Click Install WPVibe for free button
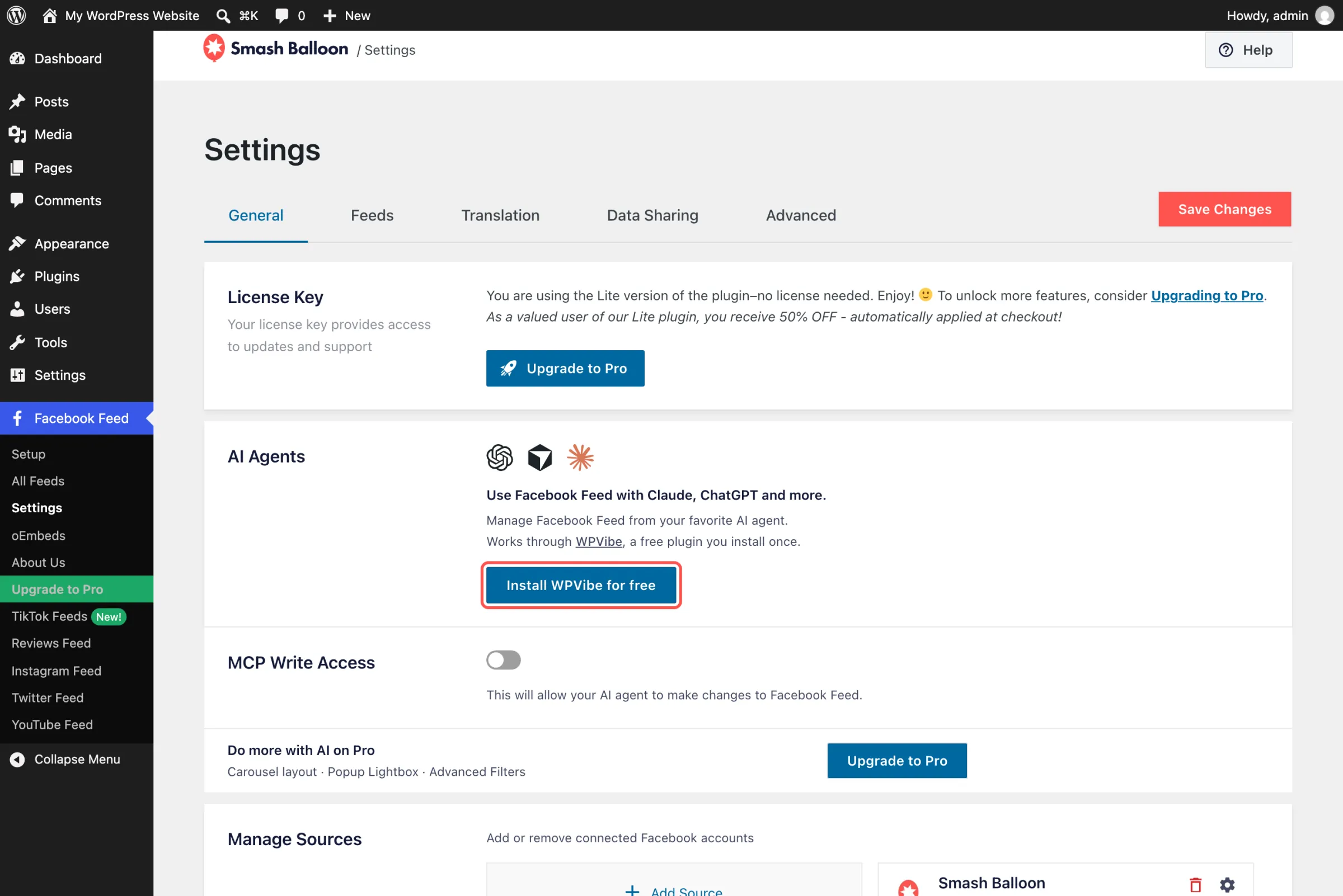Screen dimensions: 1343x896 pos(581,585)
